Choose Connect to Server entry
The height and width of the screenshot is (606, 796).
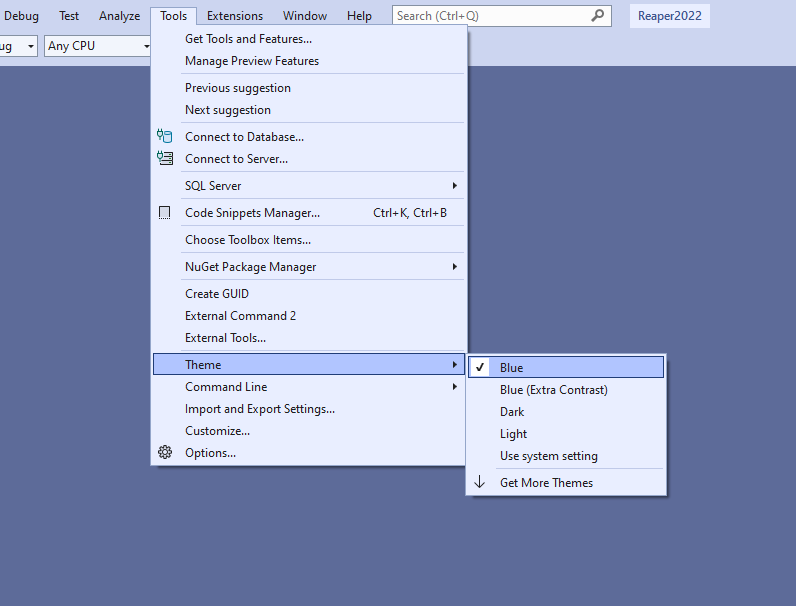309,159
